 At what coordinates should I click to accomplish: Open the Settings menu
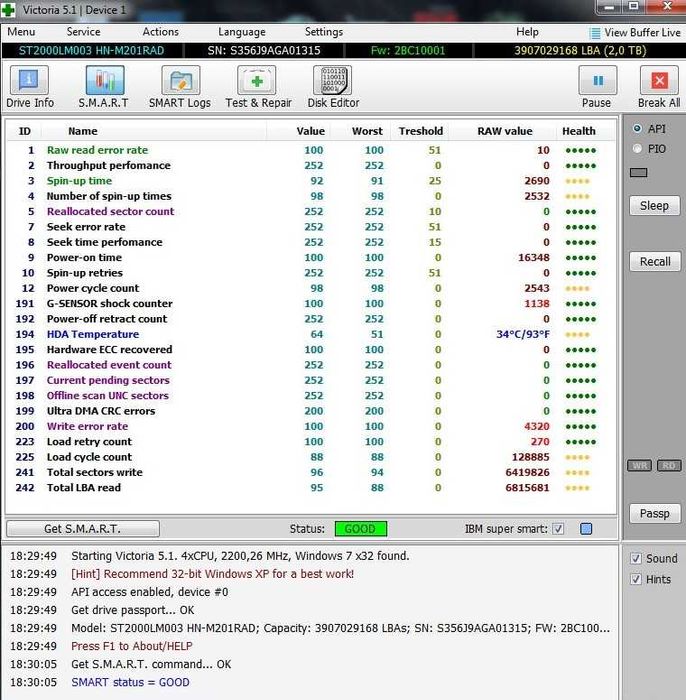324,32
